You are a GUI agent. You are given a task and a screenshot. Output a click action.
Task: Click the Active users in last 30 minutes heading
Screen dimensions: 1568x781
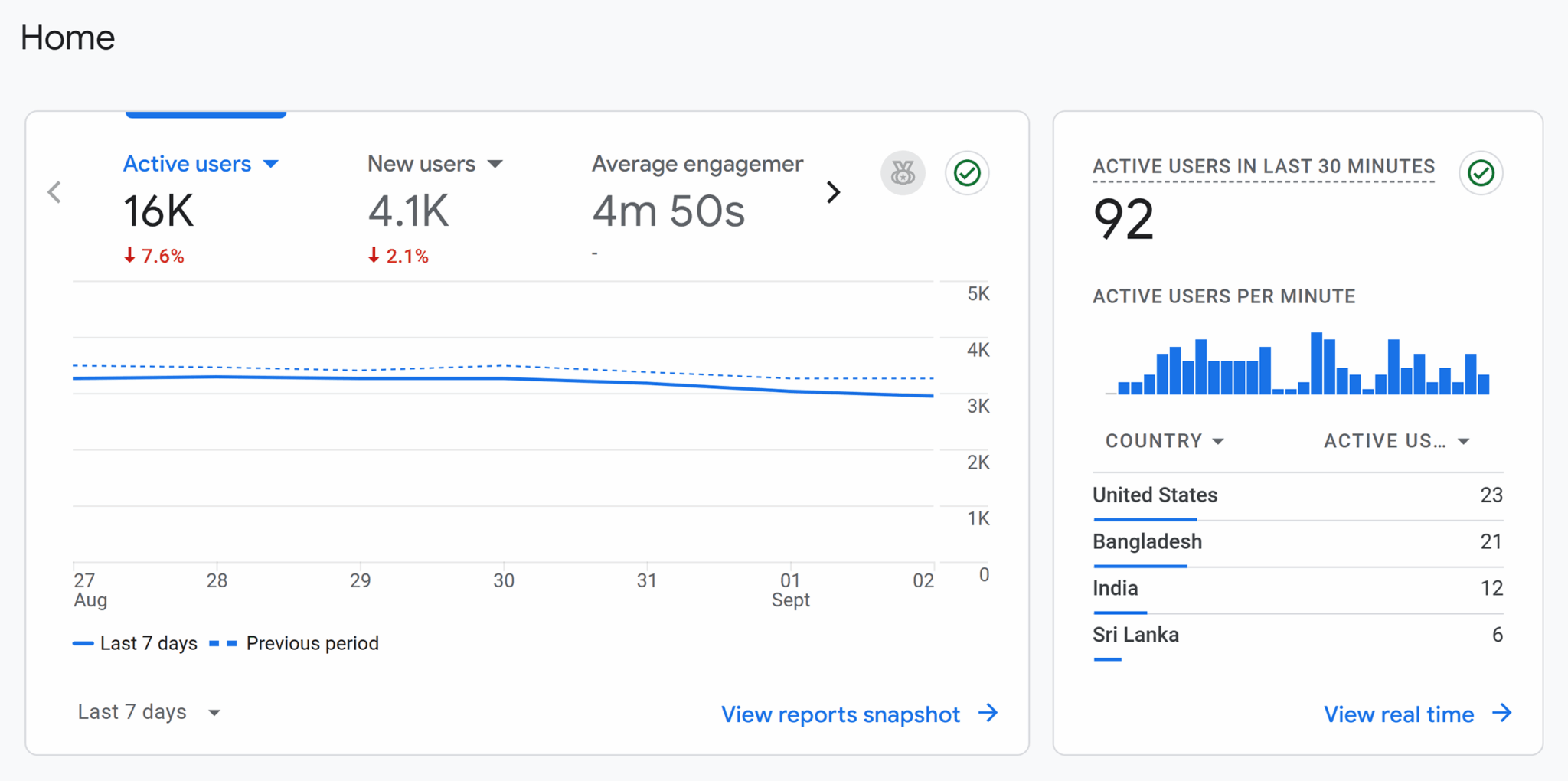1263,167
